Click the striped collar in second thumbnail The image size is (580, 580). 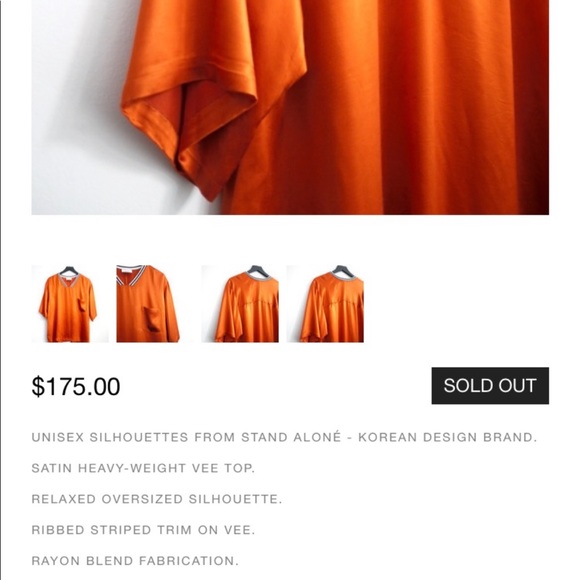(x=130, y=274)
